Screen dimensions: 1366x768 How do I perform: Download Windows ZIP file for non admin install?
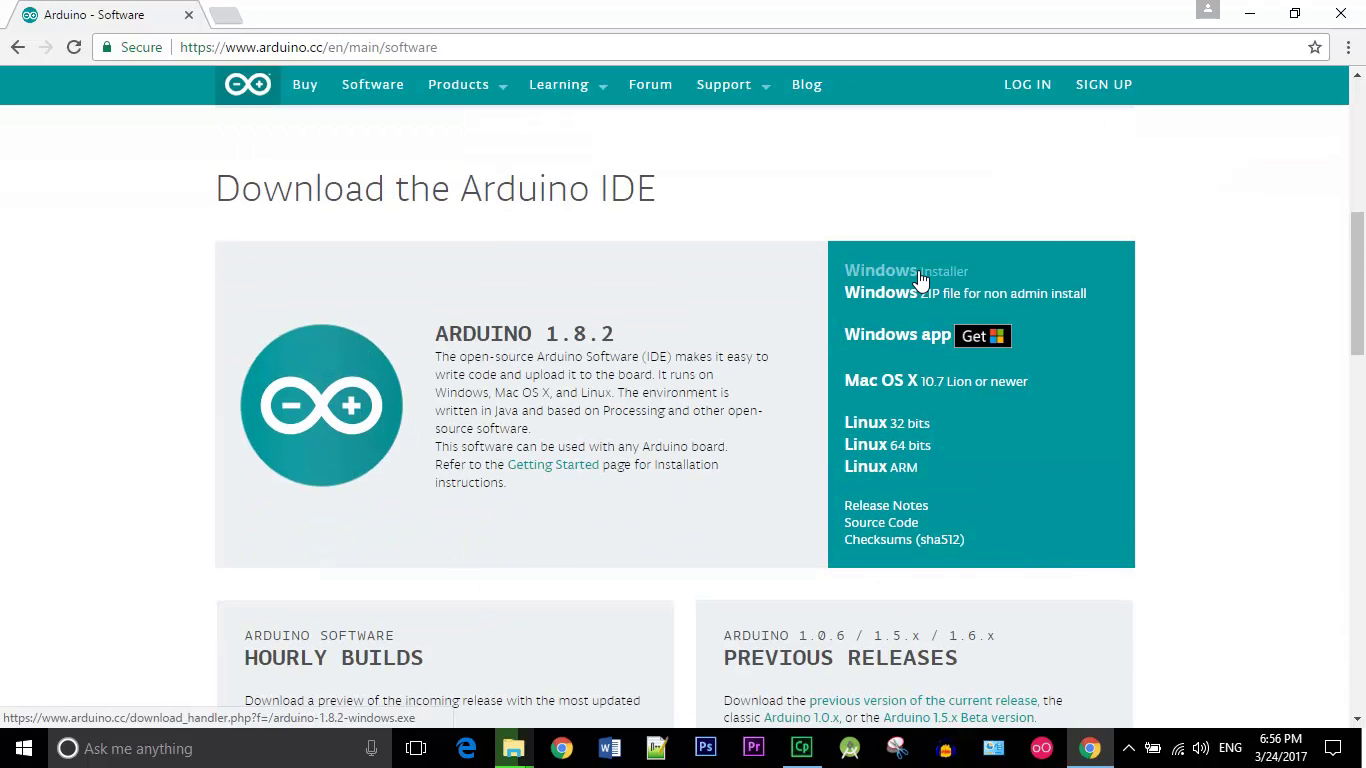(x=965, y=293)
